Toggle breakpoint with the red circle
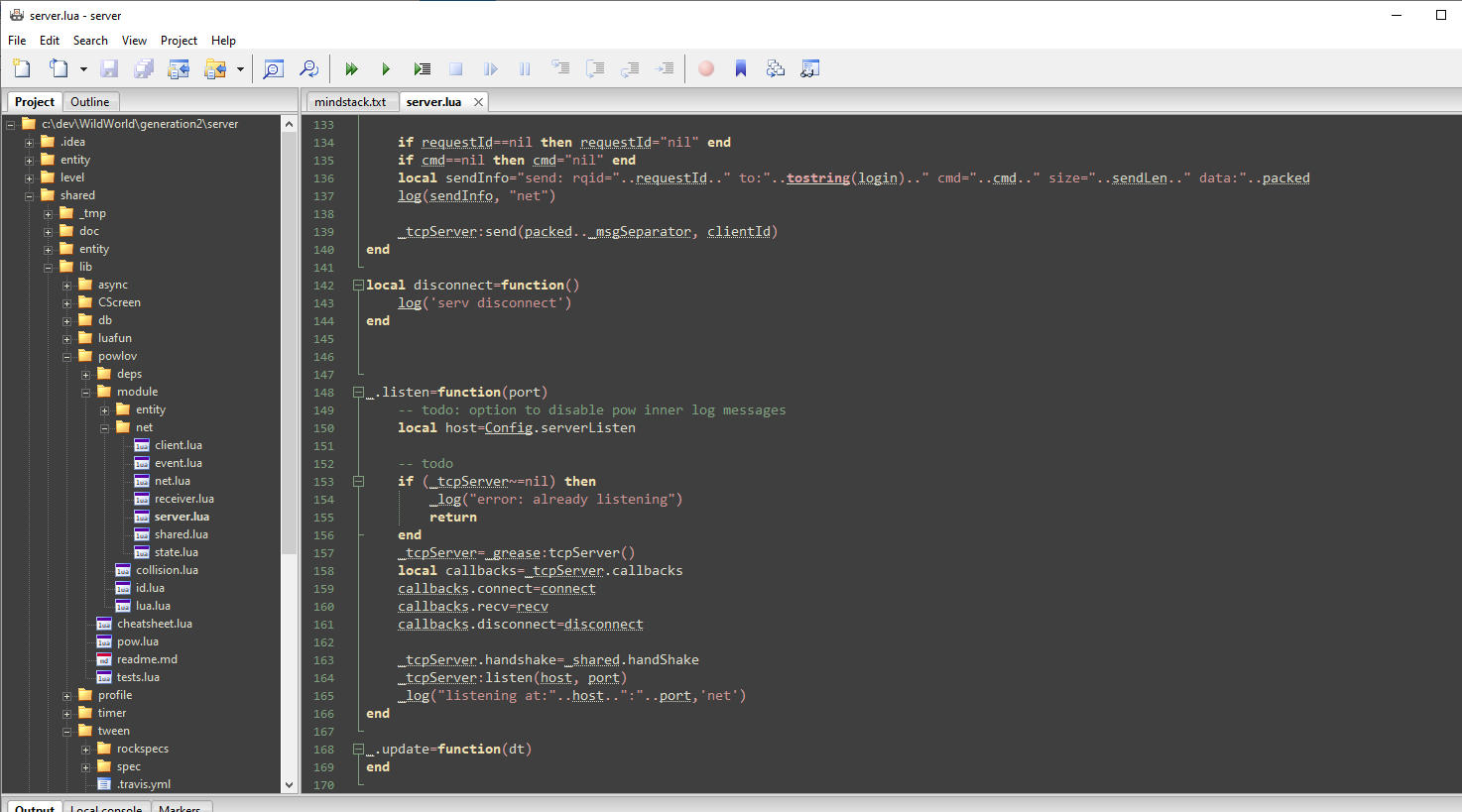Viewport: 1462px width, 812px height. click(x=706, y=68)
